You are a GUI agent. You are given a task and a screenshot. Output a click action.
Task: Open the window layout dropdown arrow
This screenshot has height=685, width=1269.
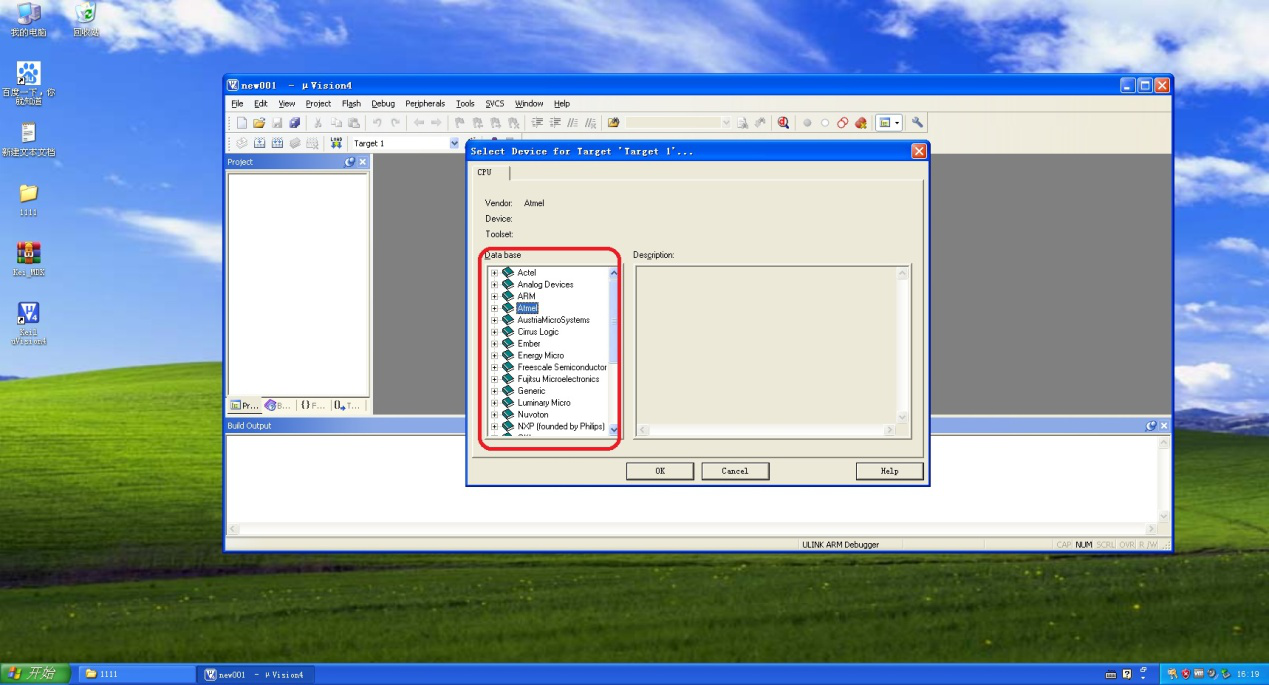coord(897,123)
